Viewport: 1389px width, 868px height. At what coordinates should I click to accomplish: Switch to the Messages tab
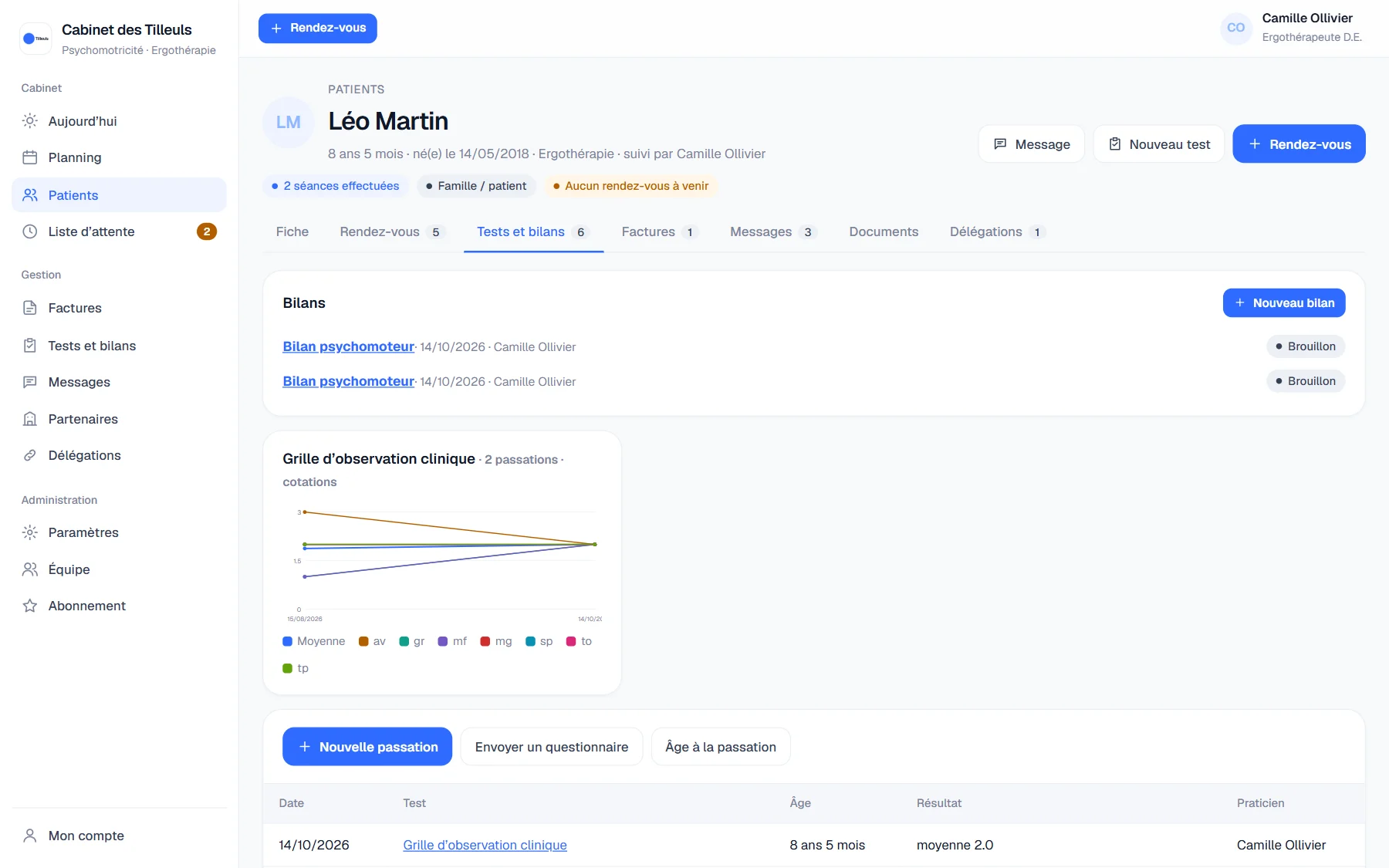[773, 231]
